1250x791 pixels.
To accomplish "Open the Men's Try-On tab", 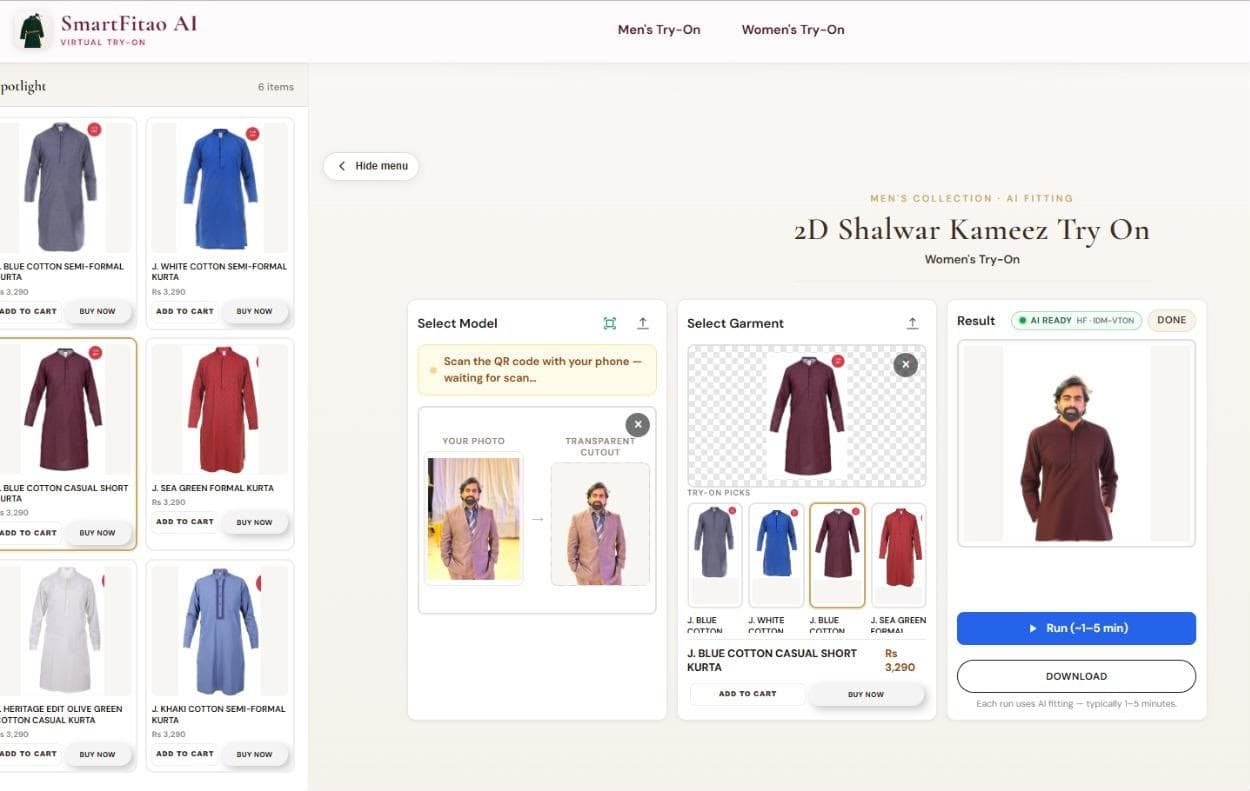I will [659, 30].
